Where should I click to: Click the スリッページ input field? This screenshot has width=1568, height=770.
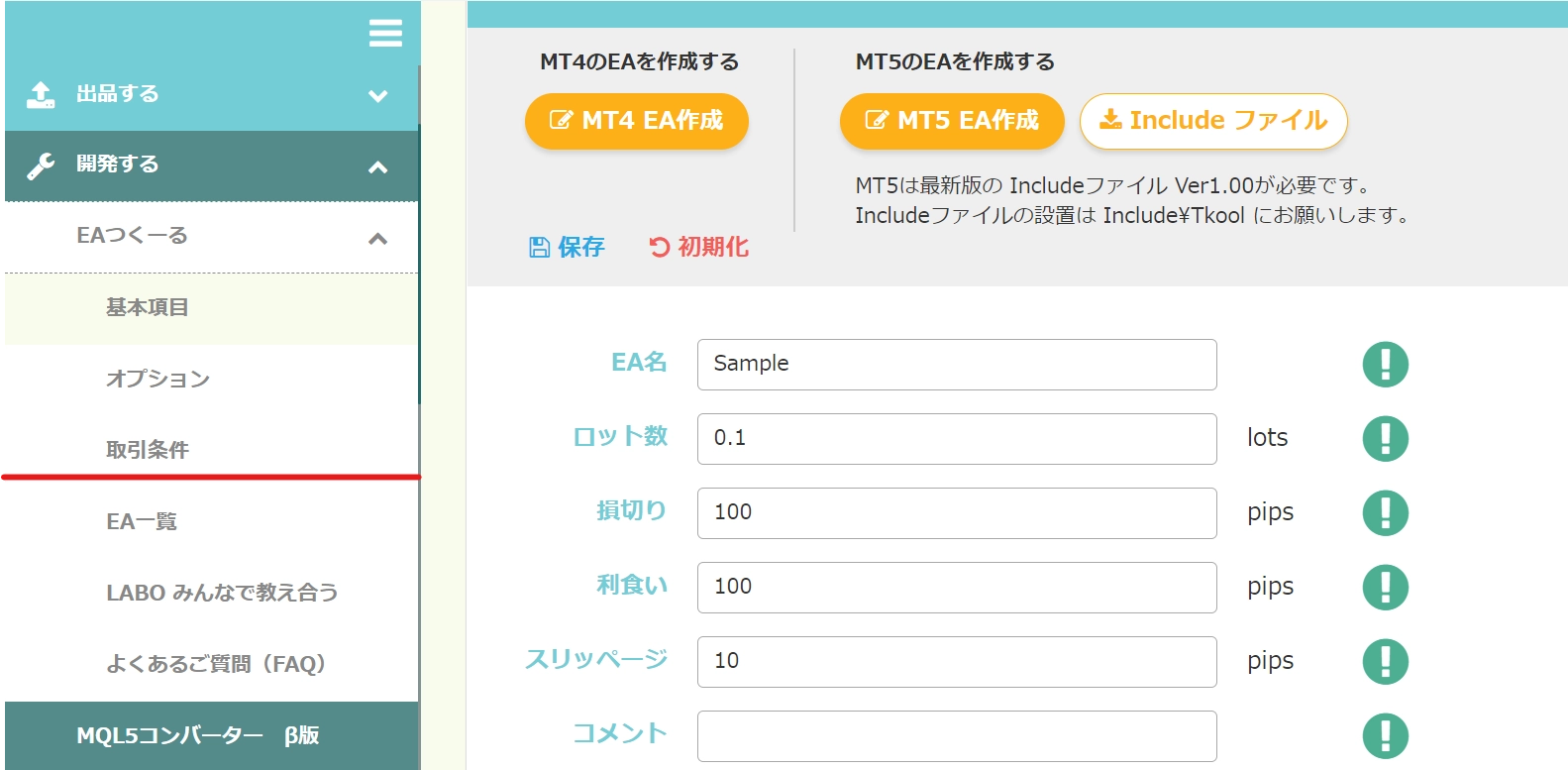957,662
